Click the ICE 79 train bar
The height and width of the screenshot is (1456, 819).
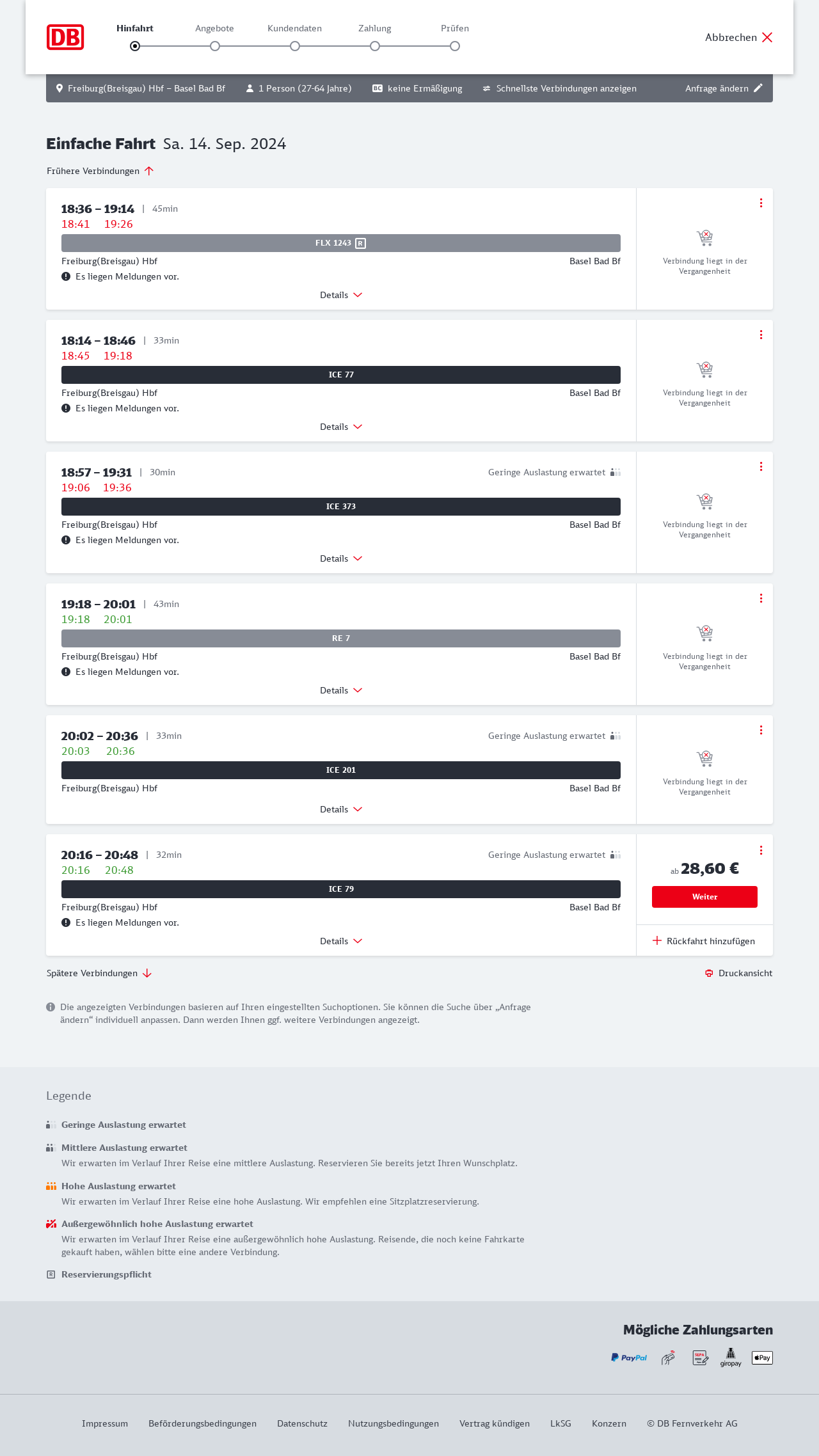[x=341, y=889]
